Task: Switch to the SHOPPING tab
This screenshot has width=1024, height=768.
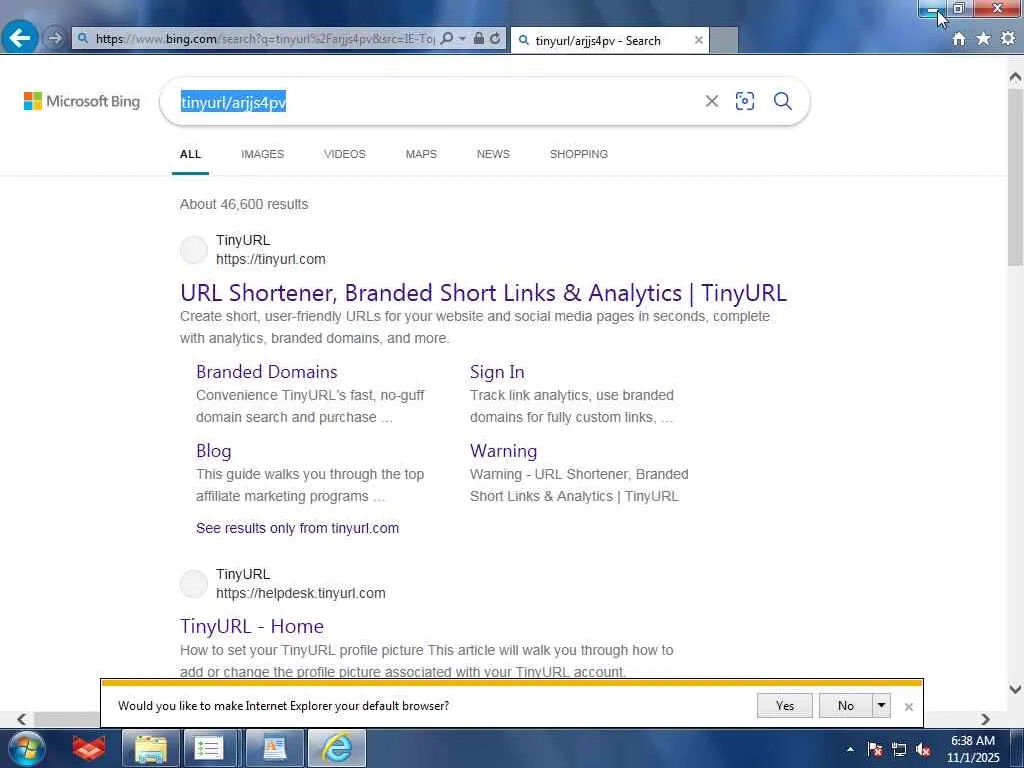Action: [579, 154]
